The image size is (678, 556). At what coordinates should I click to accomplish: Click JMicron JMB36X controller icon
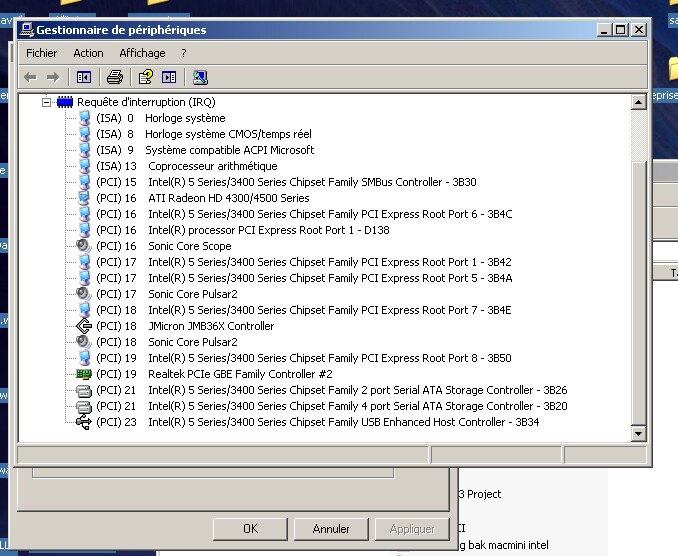click(83, 326)
